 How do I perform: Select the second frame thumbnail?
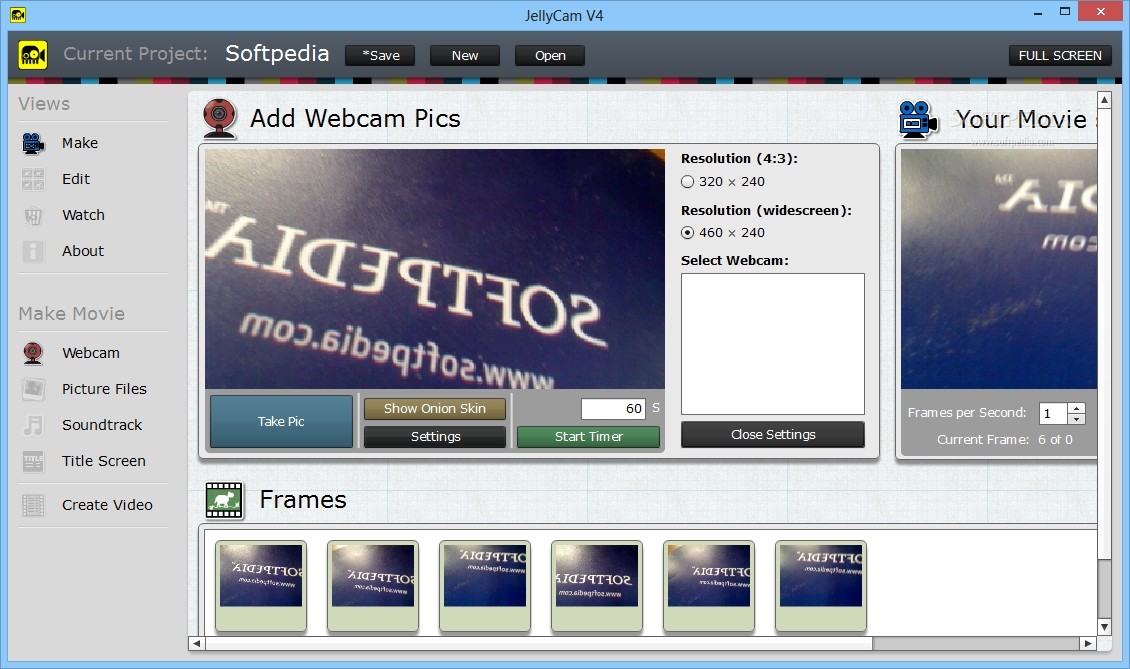coord(373,586)
